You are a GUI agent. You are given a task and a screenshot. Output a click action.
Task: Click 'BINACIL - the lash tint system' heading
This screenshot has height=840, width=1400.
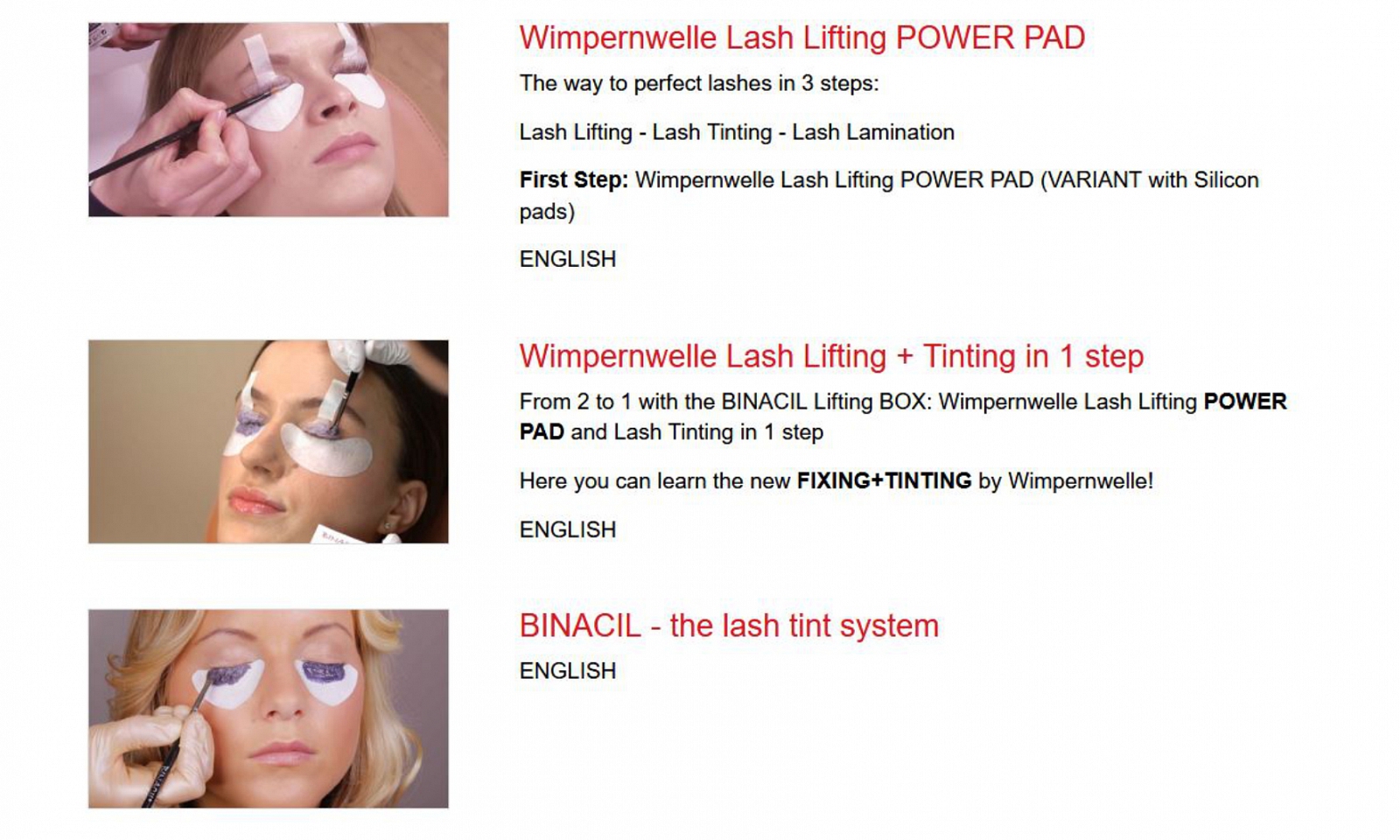(x=729, y=626)
